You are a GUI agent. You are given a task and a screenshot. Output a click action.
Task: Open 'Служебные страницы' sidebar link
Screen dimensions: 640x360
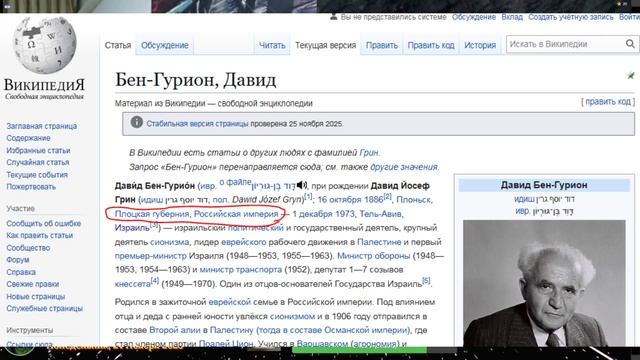pyautogui.click(x=44, y=308)
